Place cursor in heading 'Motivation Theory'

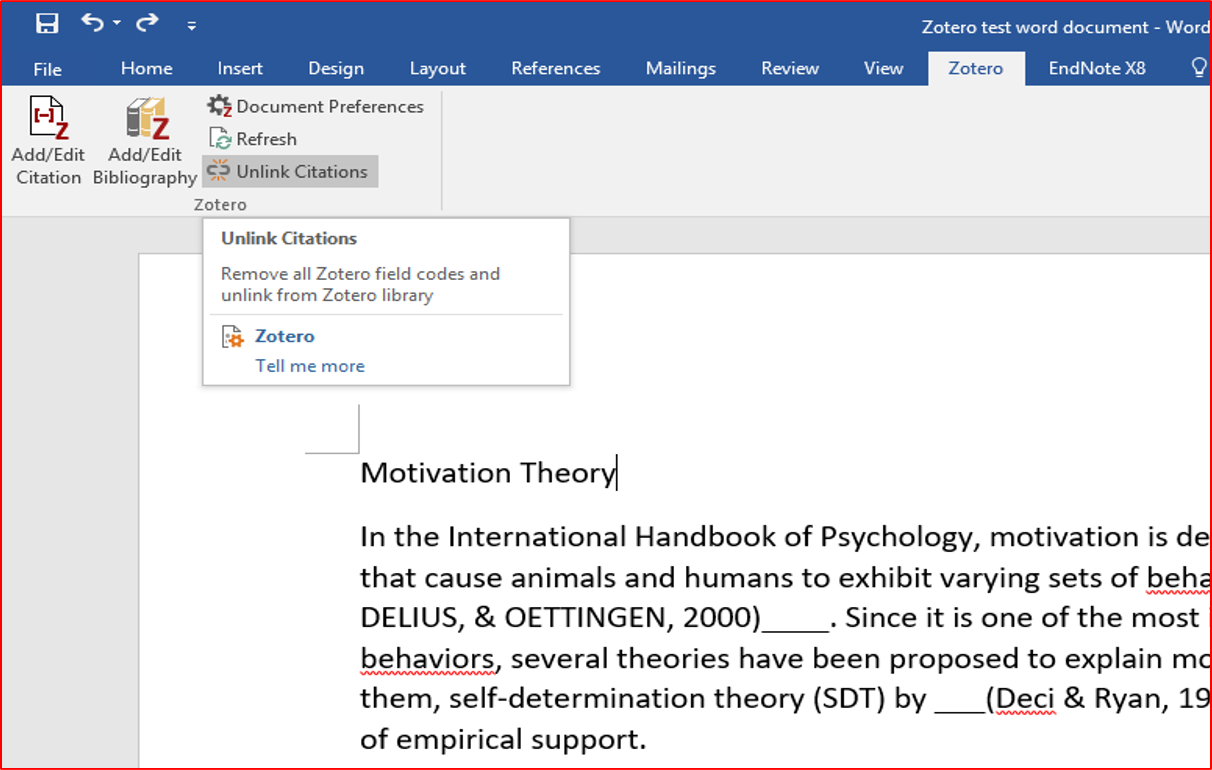pos(487,472)
